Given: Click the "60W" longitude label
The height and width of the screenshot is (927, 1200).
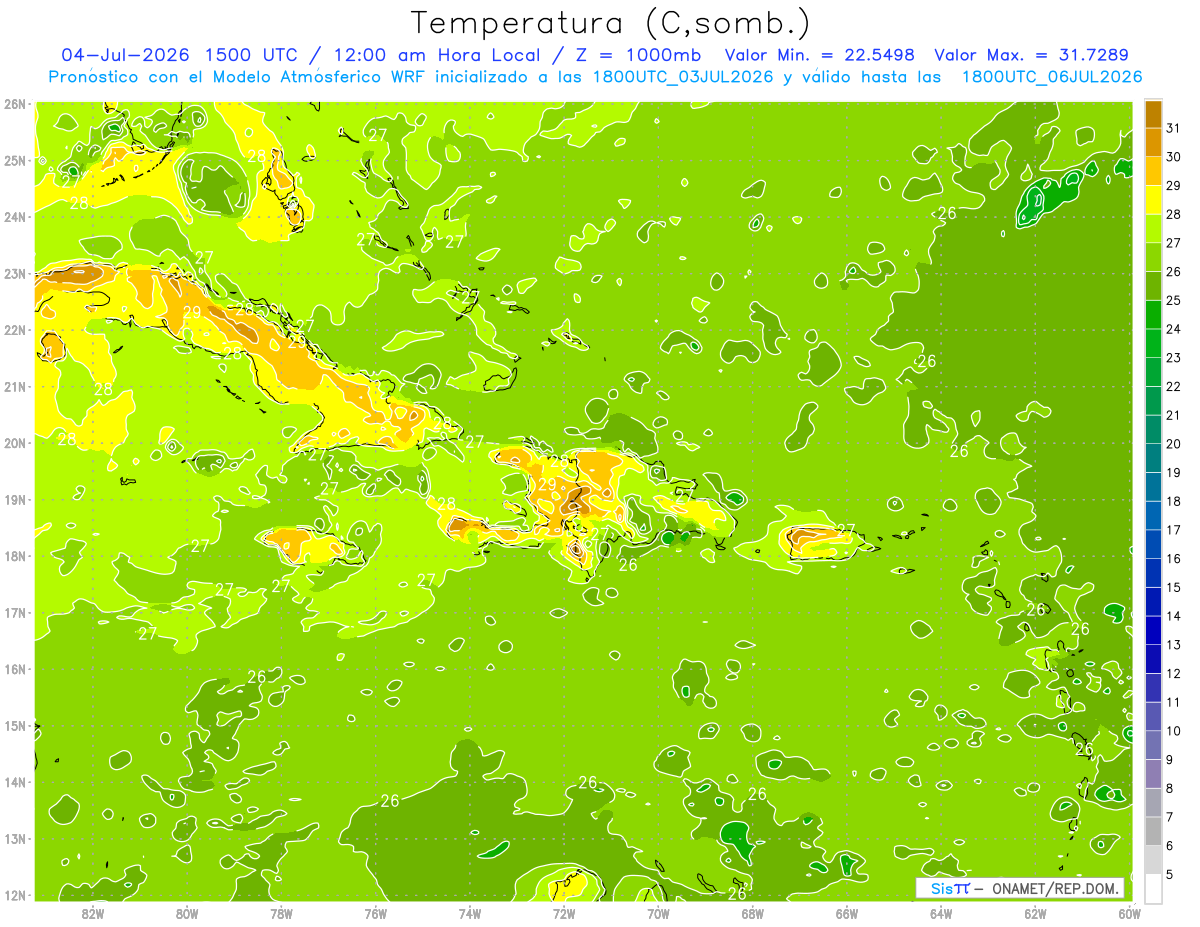Looking at the screenshot, I should point(1128,913).
